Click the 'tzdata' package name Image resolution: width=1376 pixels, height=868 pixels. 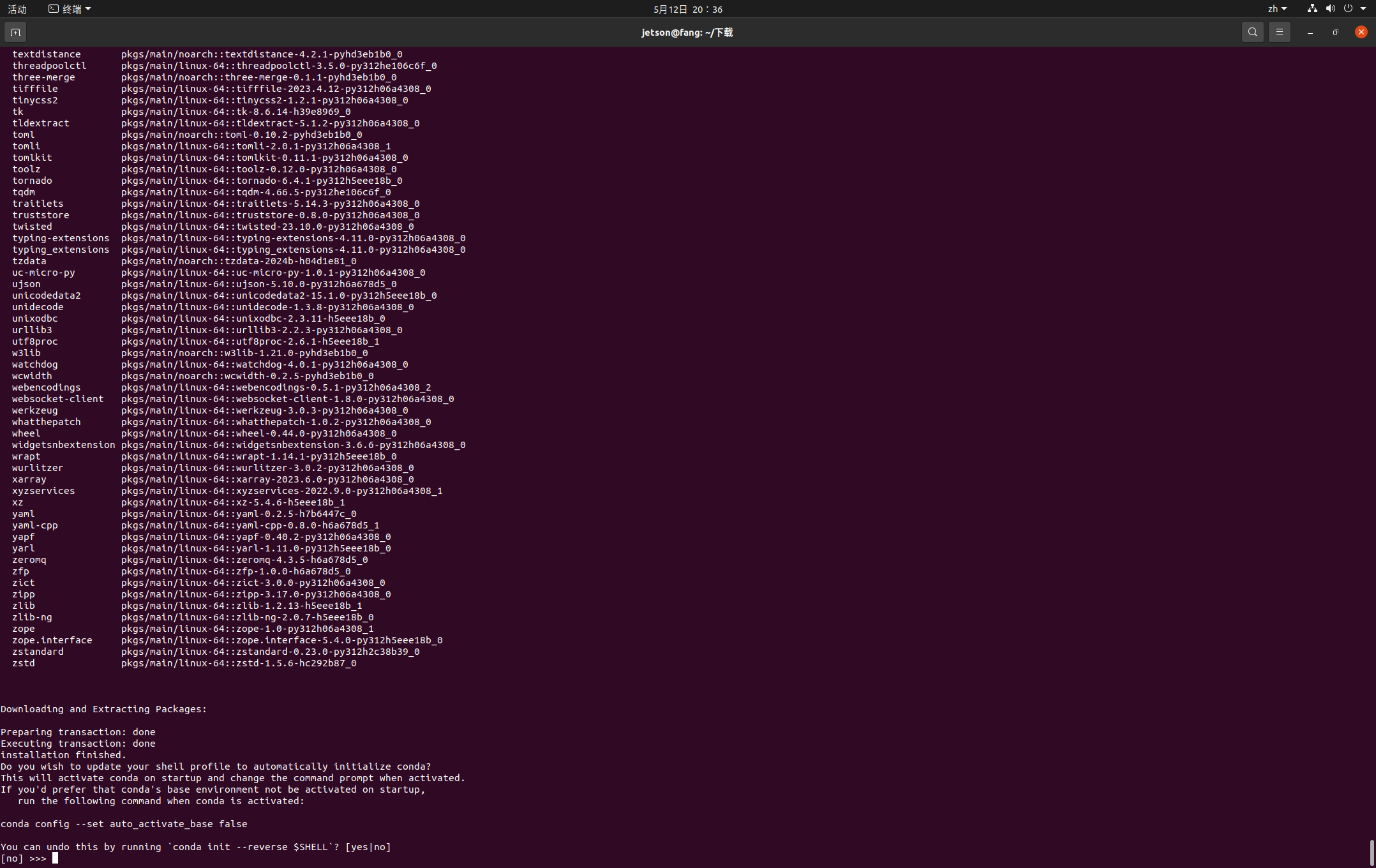tap(29, 261)
